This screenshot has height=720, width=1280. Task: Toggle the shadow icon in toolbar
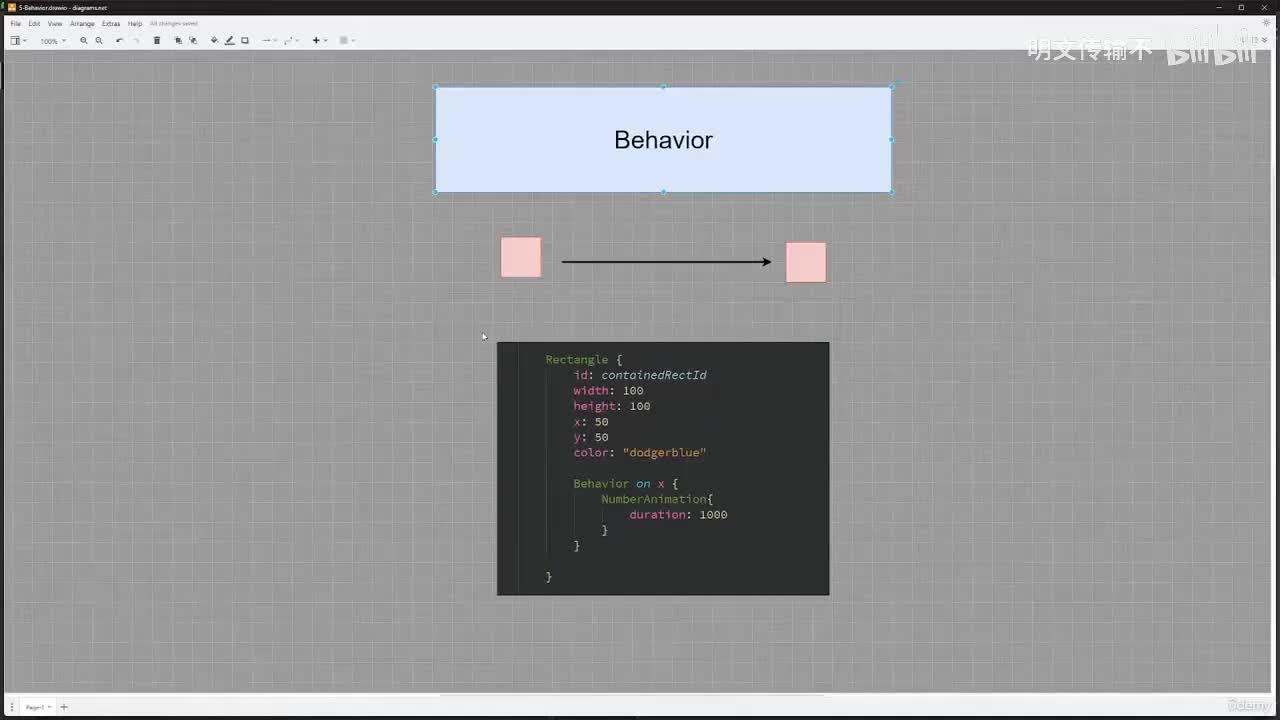point(245,41)
